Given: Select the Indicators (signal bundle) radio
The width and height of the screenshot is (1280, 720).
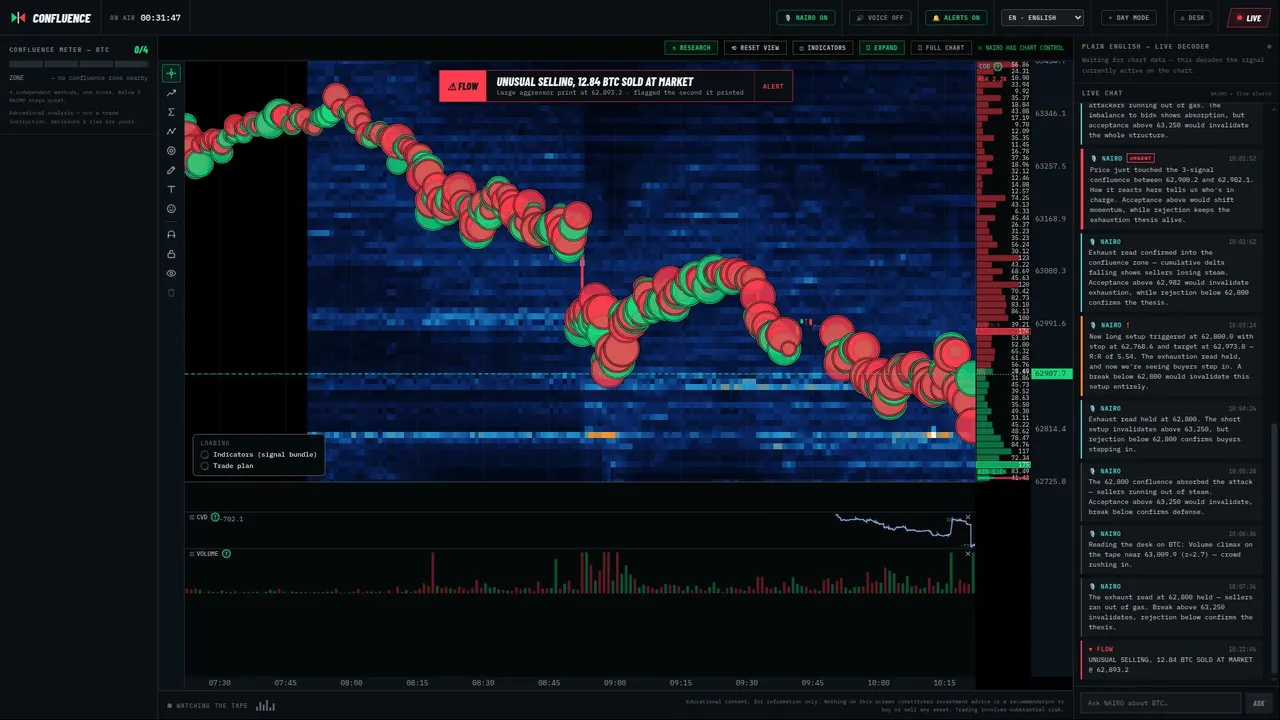Looking at the screenshot, I should tap(205, 454).
